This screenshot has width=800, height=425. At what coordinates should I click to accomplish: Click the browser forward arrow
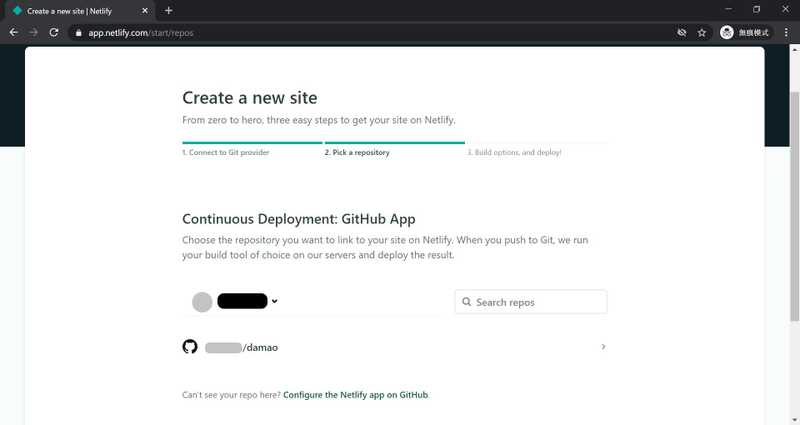pyautogui.click(x=34, y=33)
